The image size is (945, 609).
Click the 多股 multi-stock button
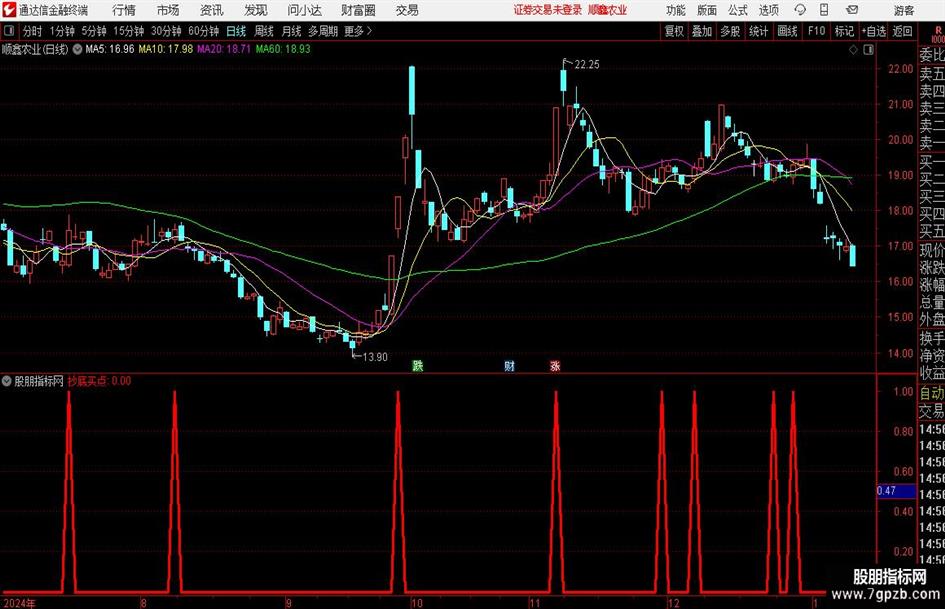pyautogui.click(x=730, y=31)
